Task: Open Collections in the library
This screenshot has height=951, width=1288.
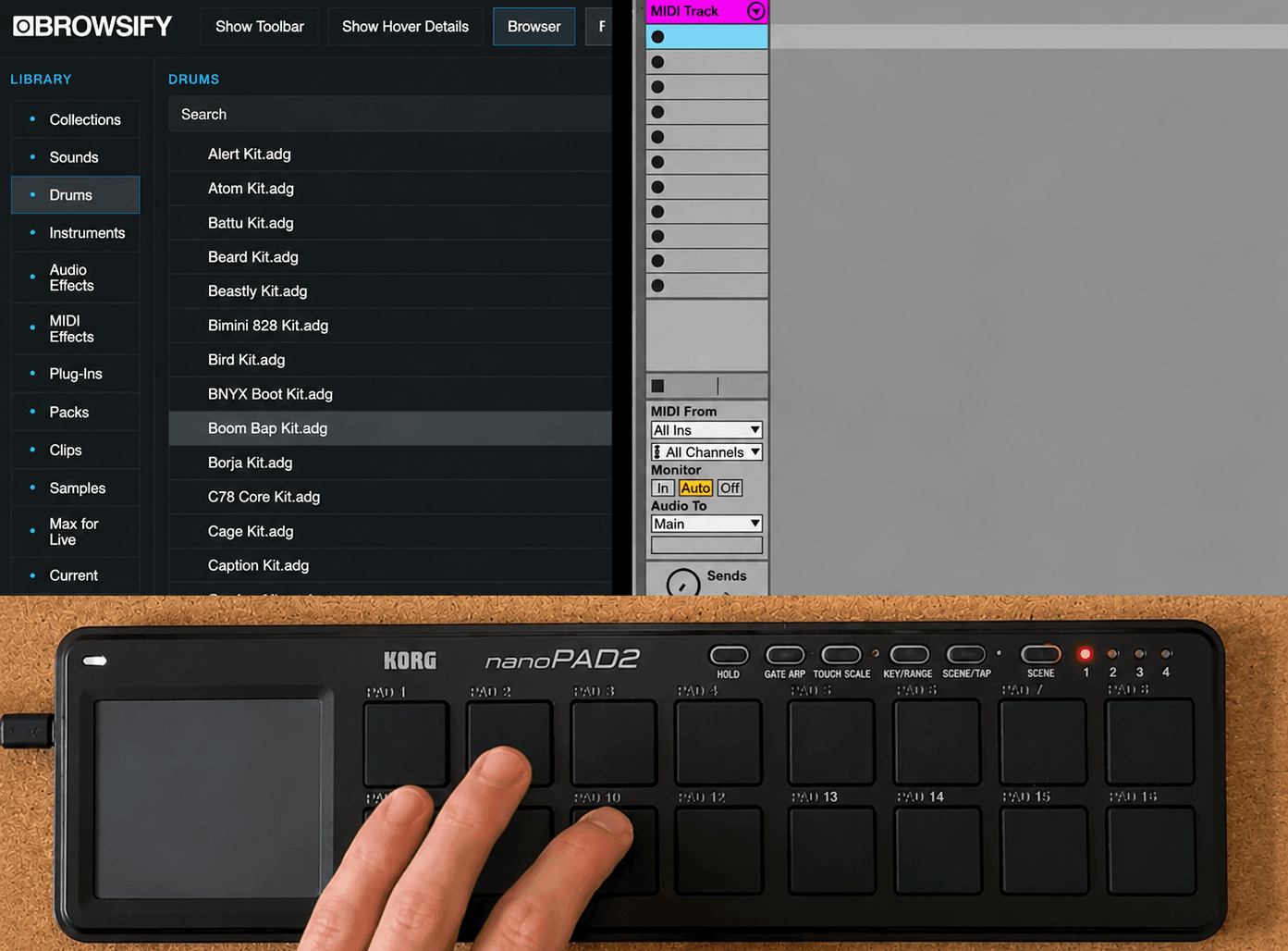Action: click(76, 119)
